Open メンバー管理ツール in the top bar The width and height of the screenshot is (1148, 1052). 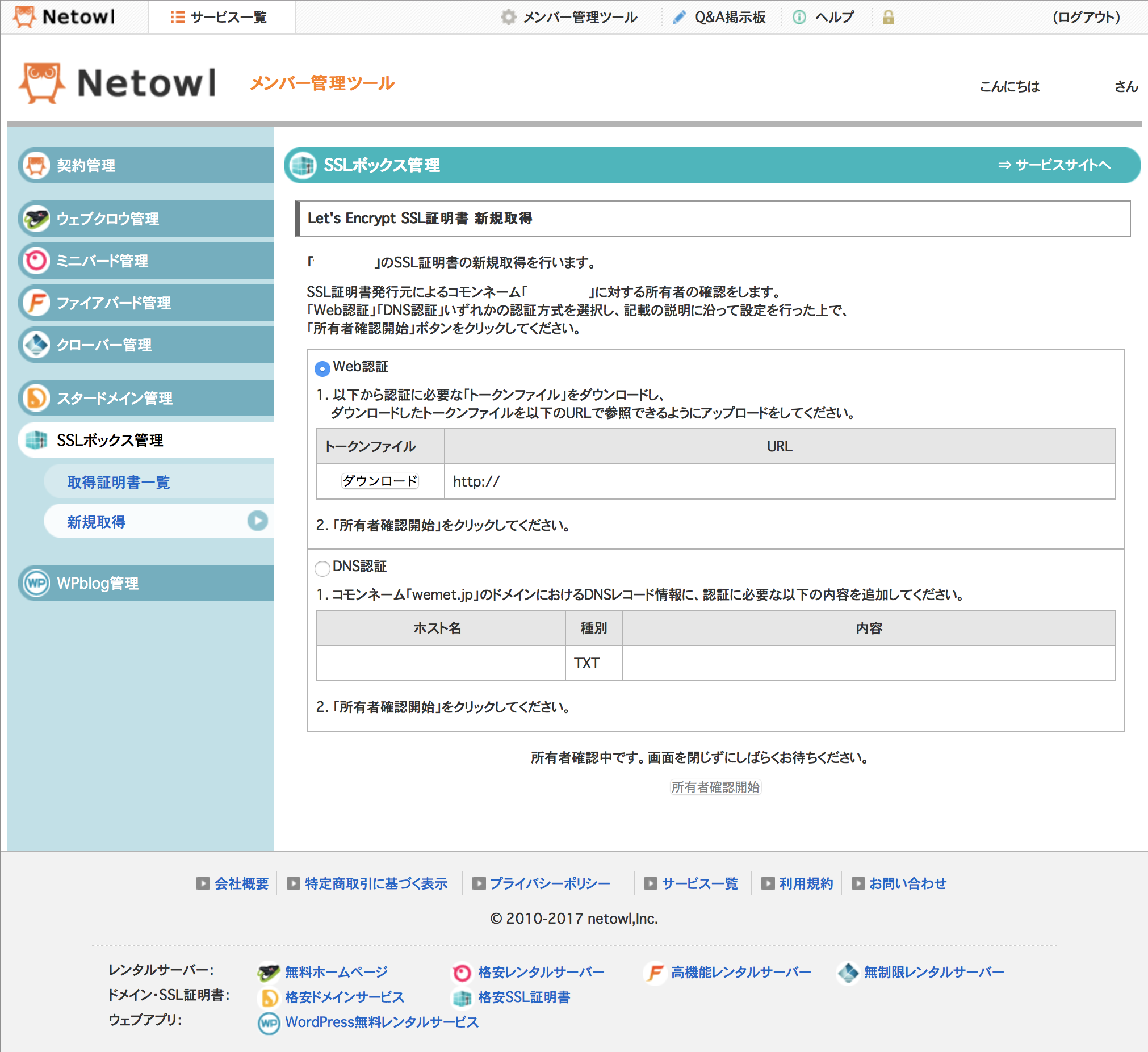pyautogui.click(x=580, y=18)
